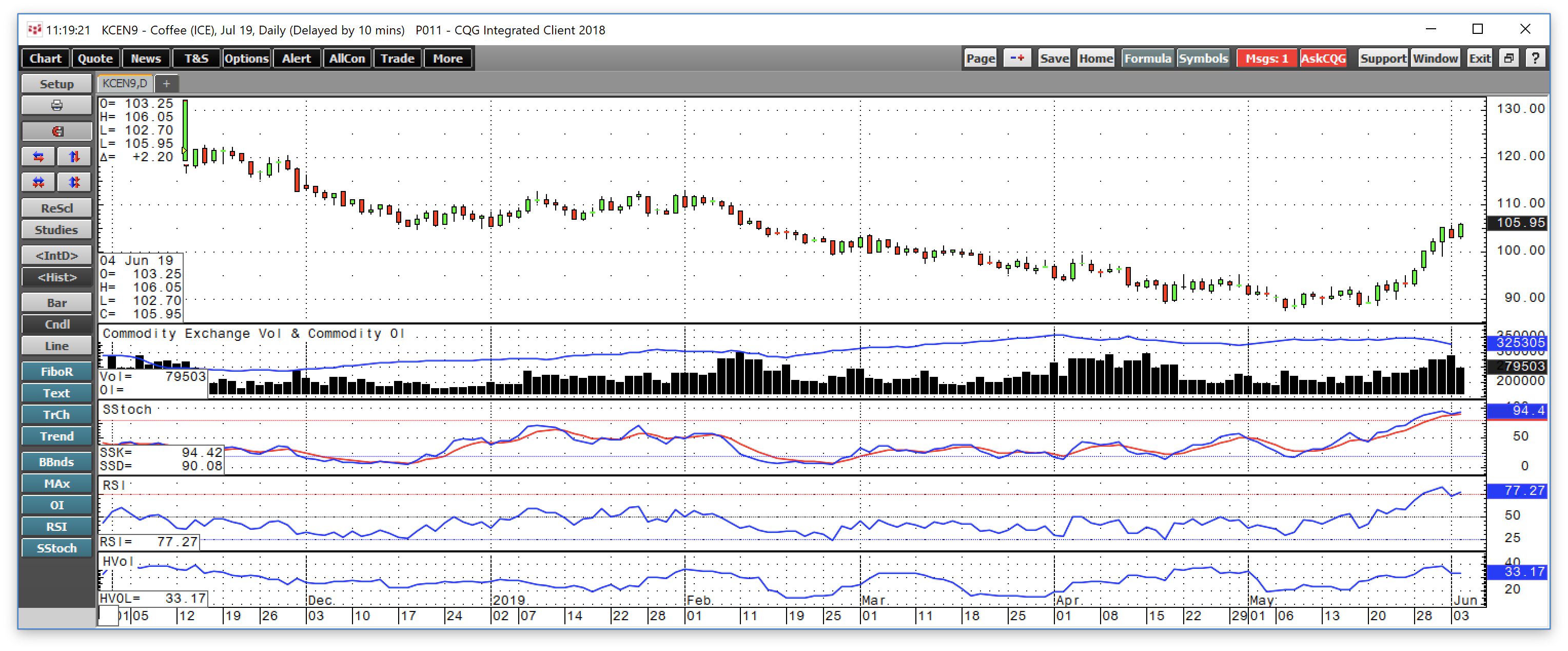The height and width of the screenshot is (651, 1568).
Task: Go to the Home page
Action: click(x=1095, y=59)
